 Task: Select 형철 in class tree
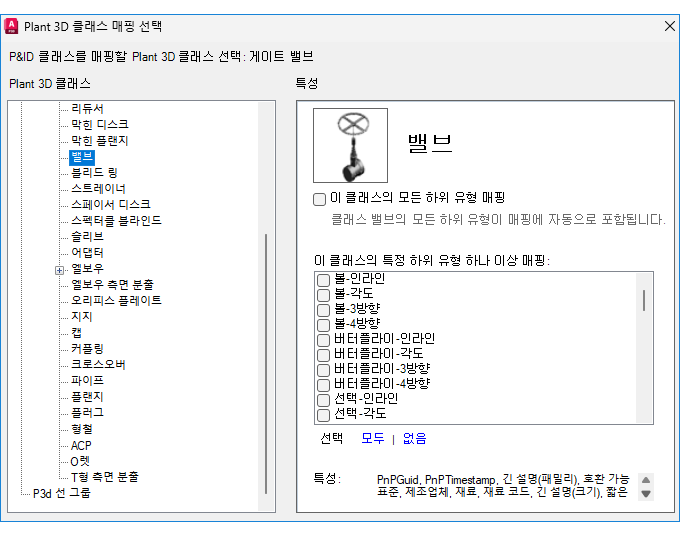pyautogui.click(x=82, y=429)
